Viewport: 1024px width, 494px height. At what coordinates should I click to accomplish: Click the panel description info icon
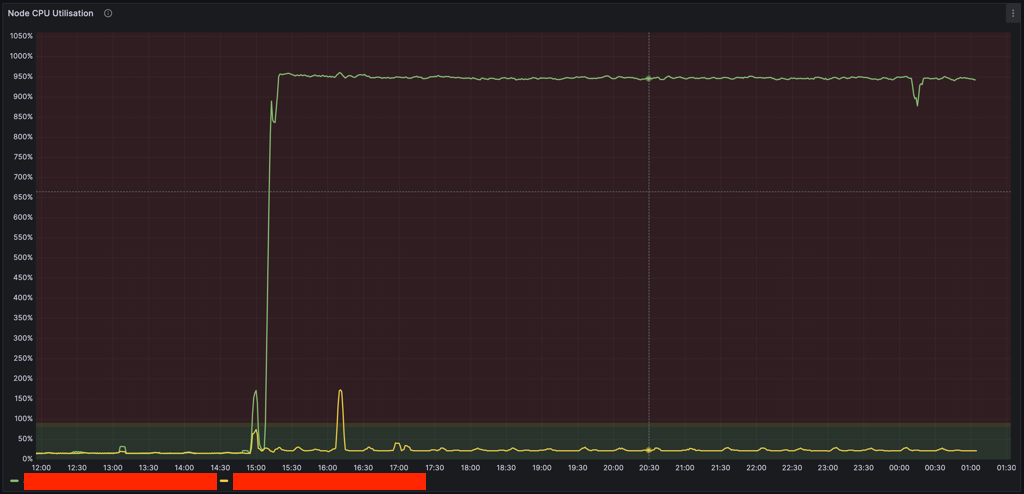pos(108,13)
